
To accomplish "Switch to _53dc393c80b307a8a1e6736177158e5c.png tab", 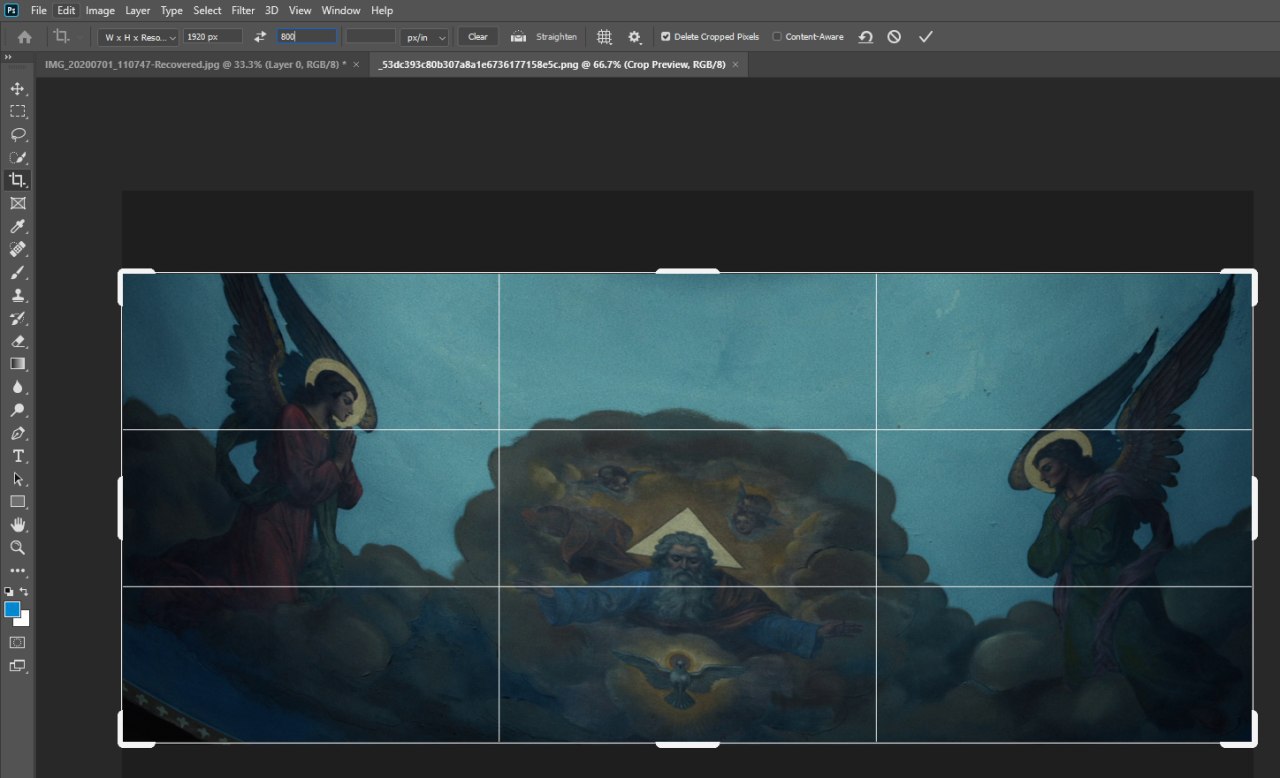I will pyautogui.click(x=552, y=64).
